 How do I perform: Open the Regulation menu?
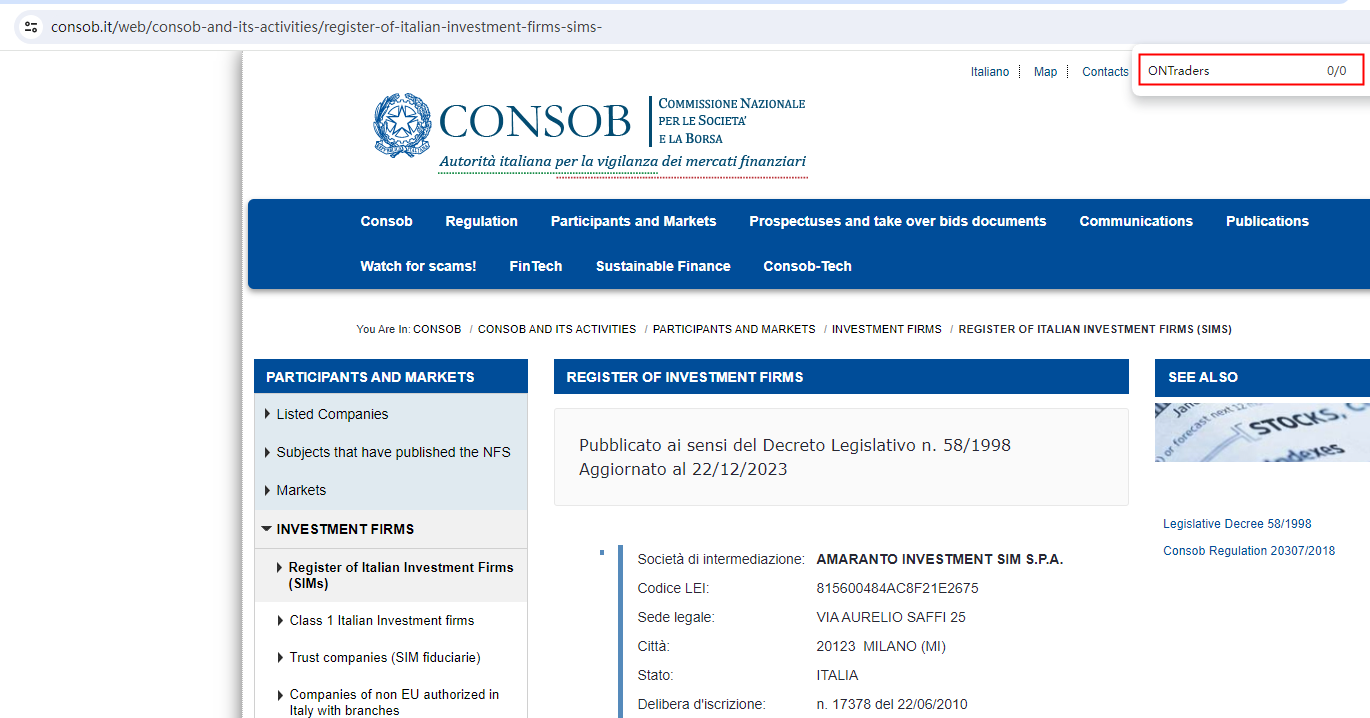pos(481,221)
